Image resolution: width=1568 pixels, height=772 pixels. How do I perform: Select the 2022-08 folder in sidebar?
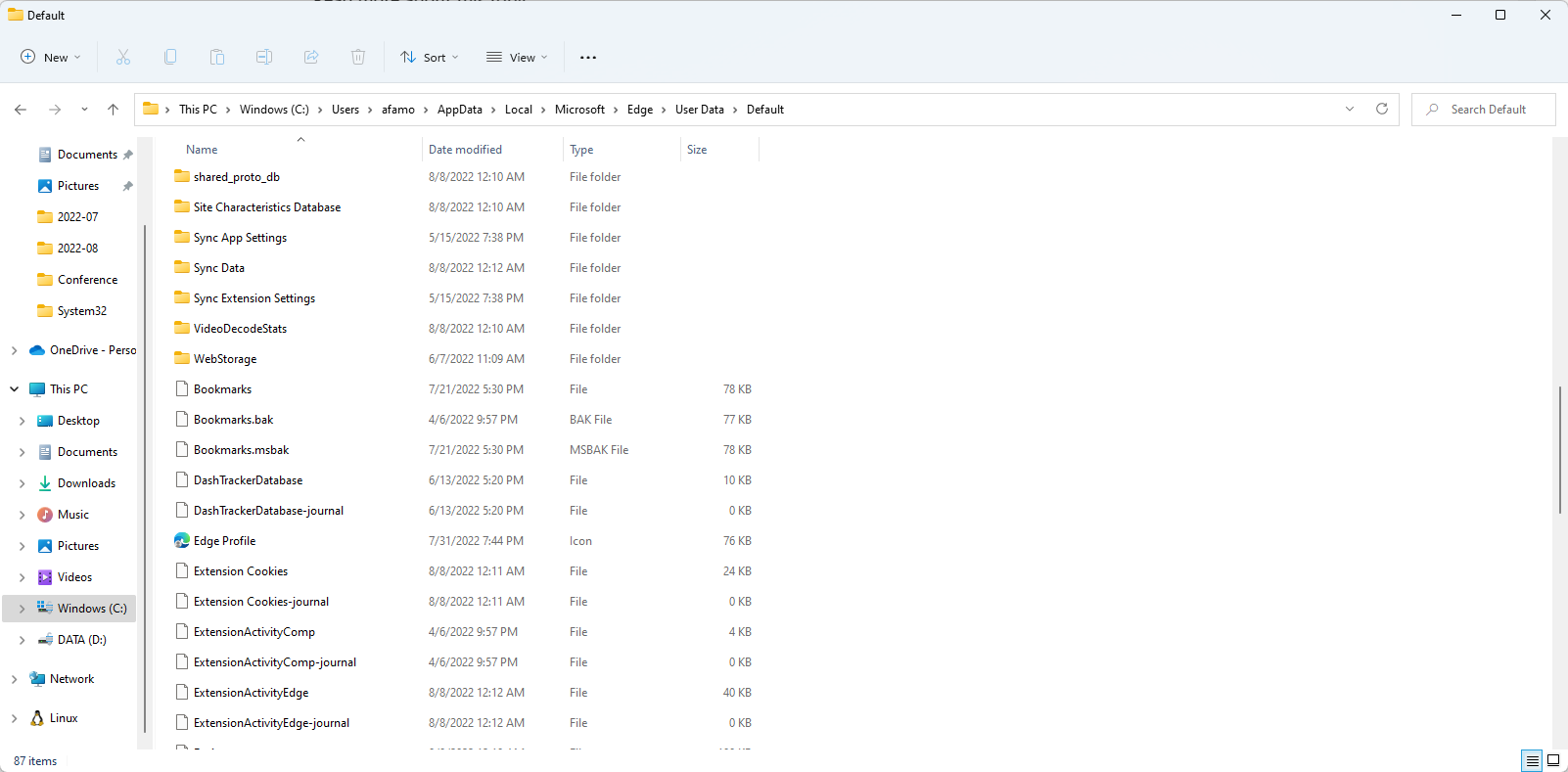coord(68,248)
